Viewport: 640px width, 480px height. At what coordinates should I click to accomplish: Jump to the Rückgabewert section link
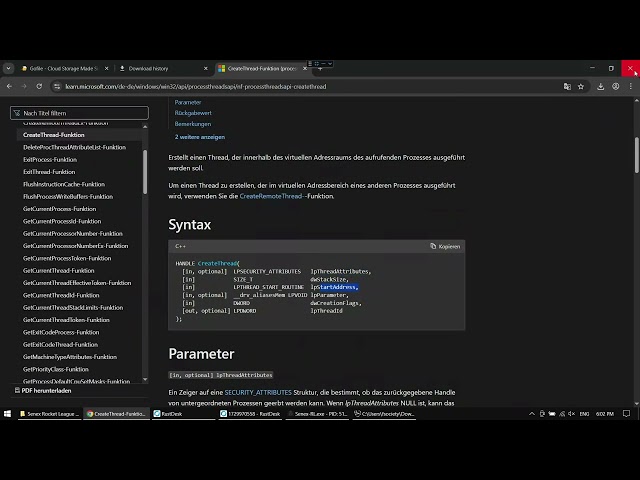[193, 113]
